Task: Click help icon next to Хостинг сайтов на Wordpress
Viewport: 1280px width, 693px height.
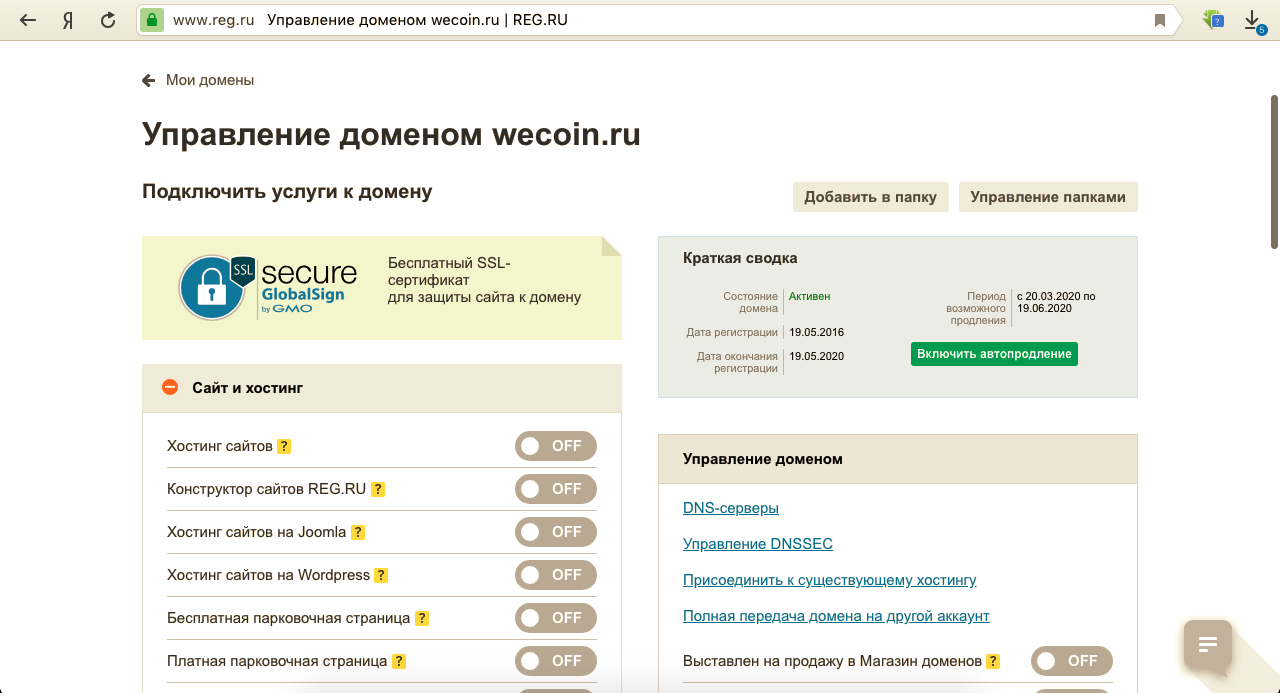Action: pyautogui.click(x=381, y=575)
